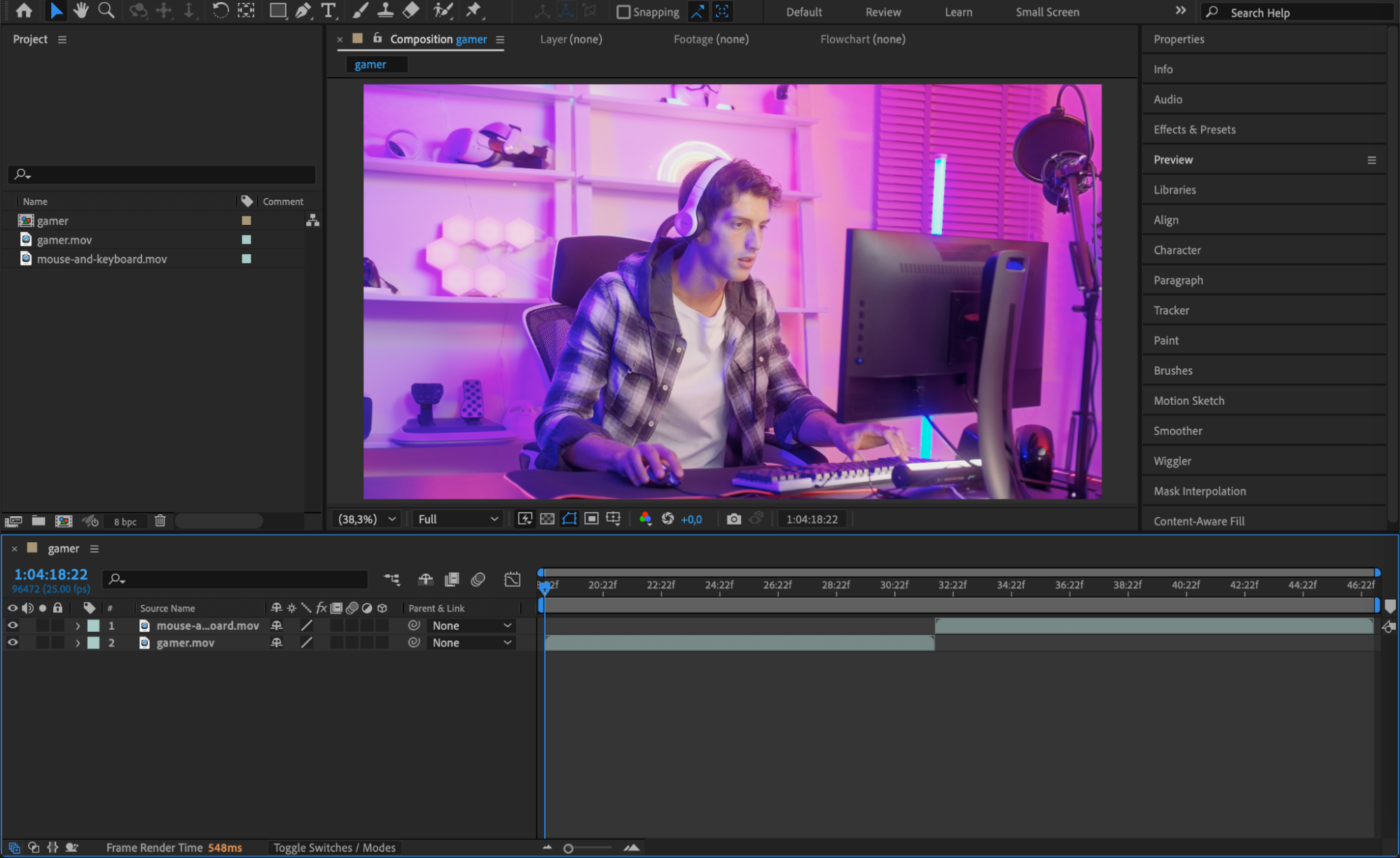The height and width of the screenshot is (858, 1400).
Task: Expand the gamer.mov layer properties
Action: (77, 642)
